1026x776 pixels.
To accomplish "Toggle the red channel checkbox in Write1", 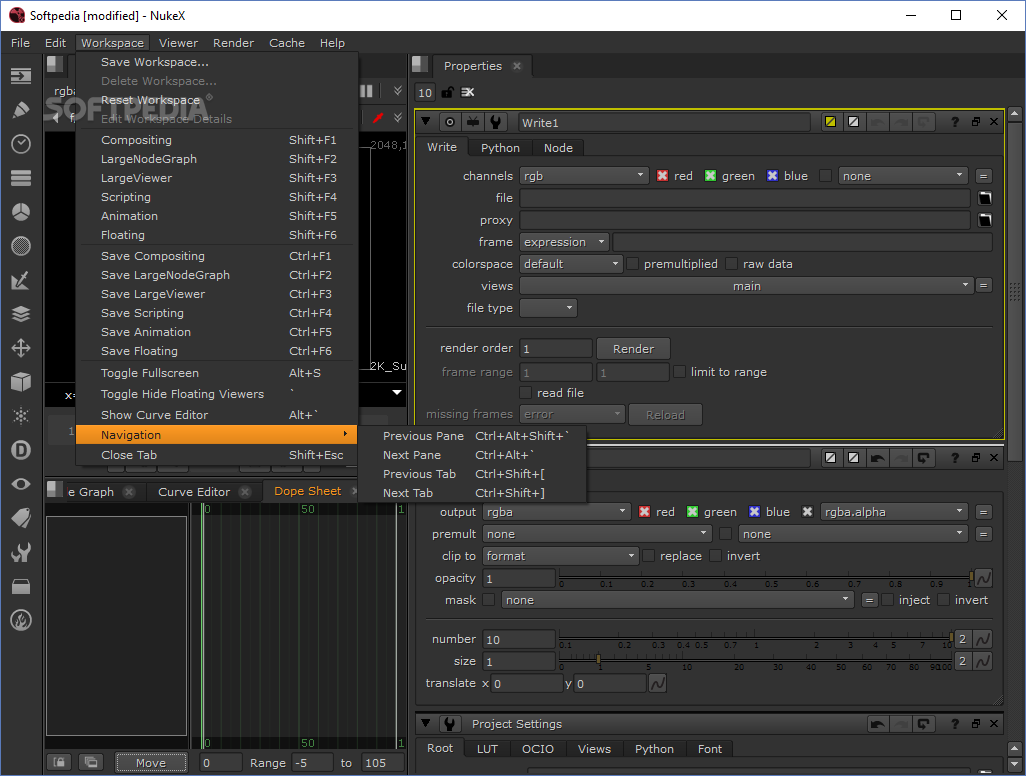I will coord(662,176).
